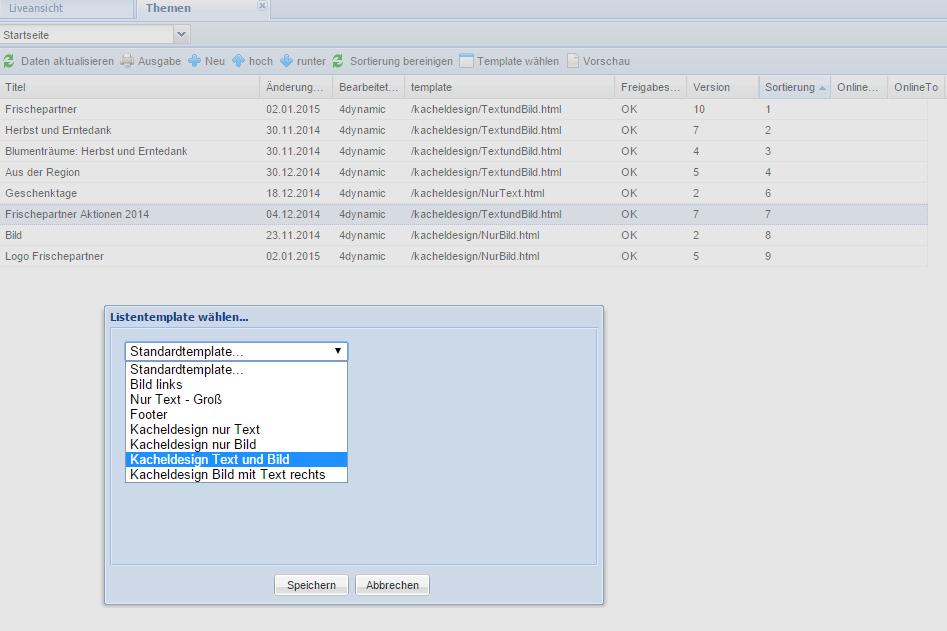Click the green refresh icon for Daten aktualisieren
The image size is (947, 631).
point(9,61)
